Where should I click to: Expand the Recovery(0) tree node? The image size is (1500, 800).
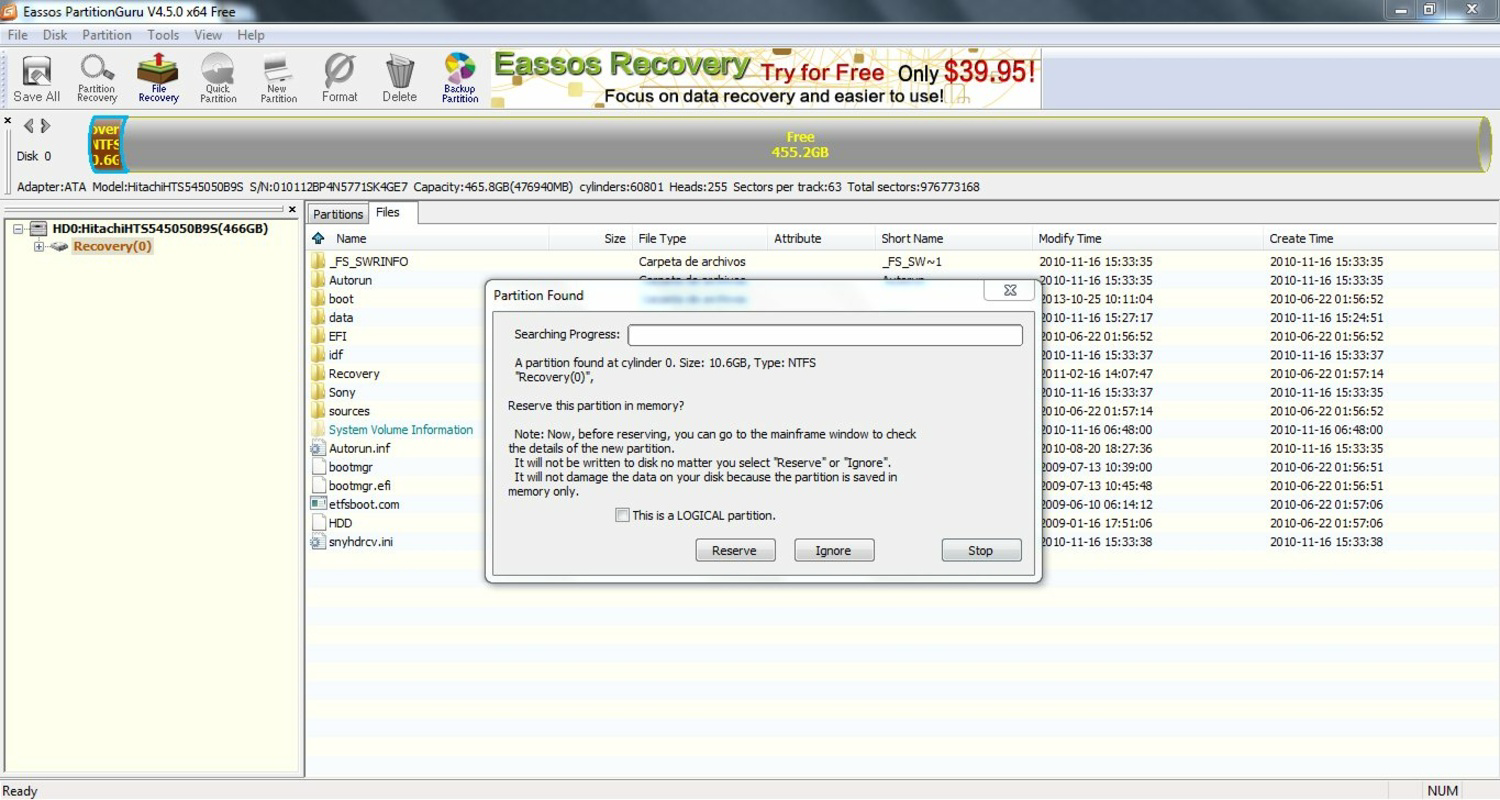click(x=39, y=247)
